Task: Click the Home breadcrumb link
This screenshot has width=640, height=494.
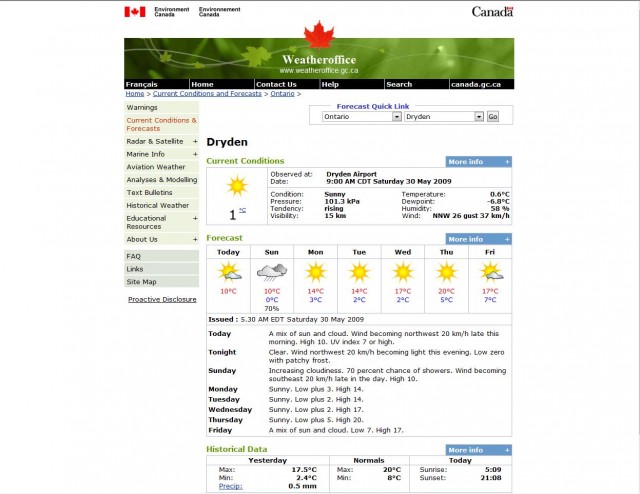Action: tap(135, 93)
